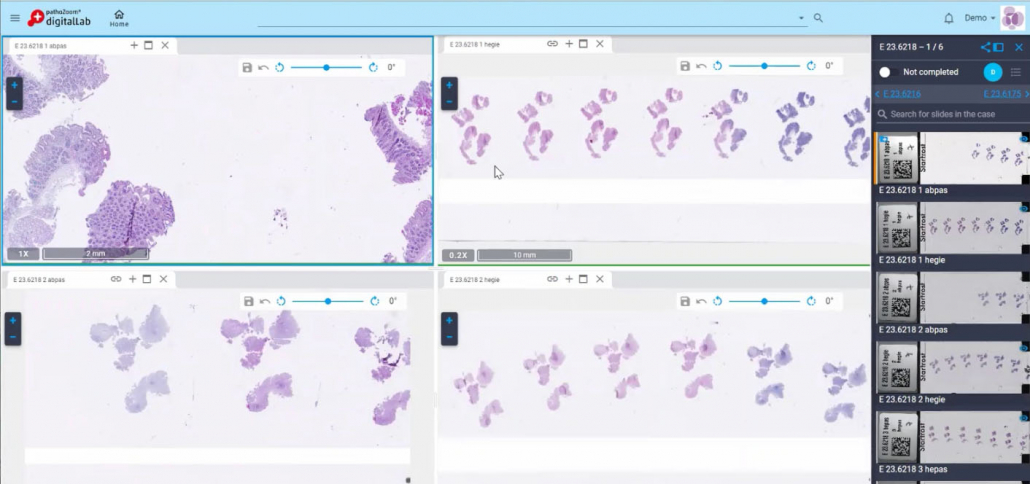Click link icon on 2 hegie viewer tab
Screen dimensions: 1030x484
coord(552,279)
